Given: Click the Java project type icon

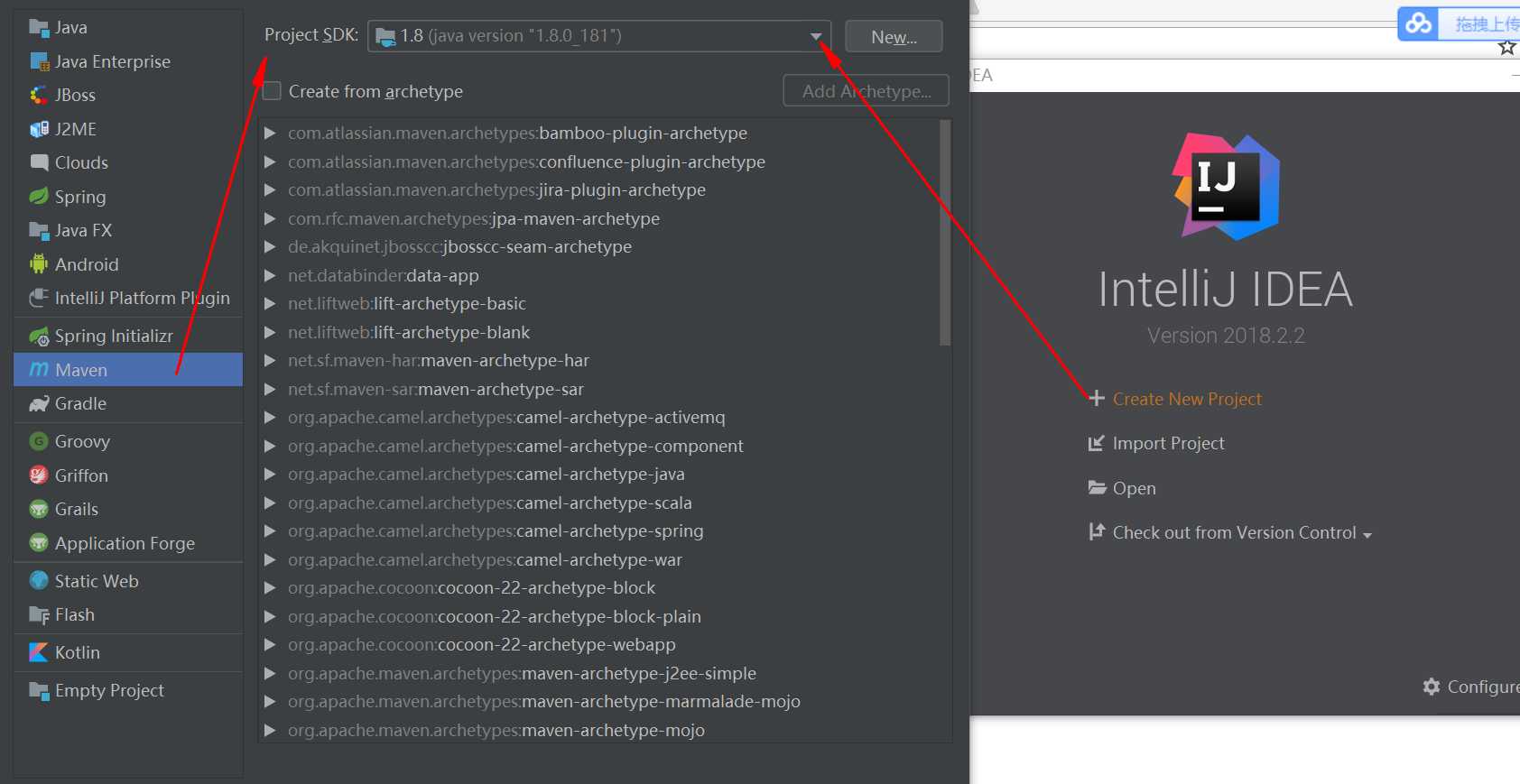Looking at the screenshot, I should tap(39, 28).
